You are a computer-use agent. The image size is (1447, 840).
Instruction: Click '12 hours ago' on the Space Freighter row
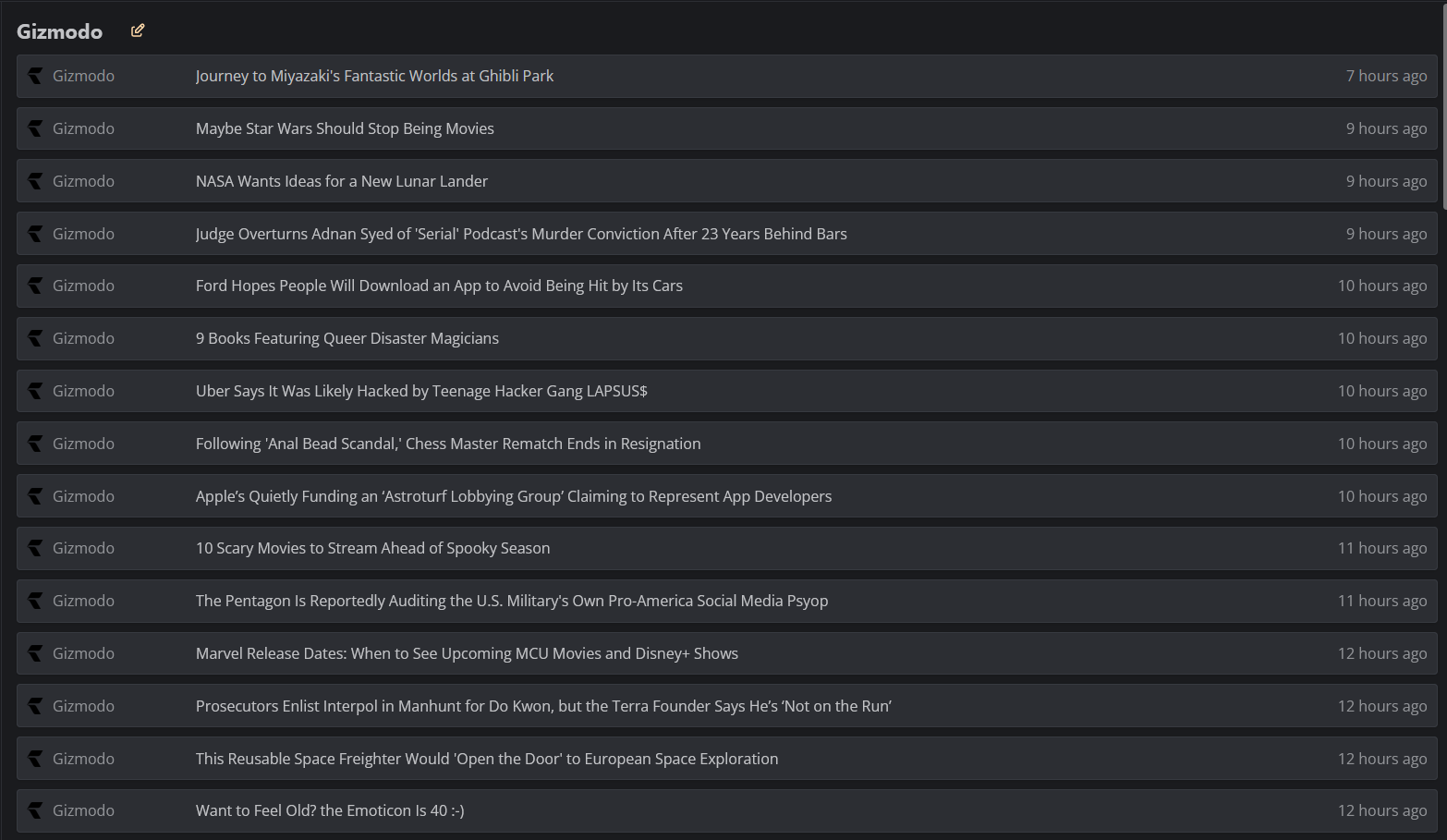pos(1382,759)
